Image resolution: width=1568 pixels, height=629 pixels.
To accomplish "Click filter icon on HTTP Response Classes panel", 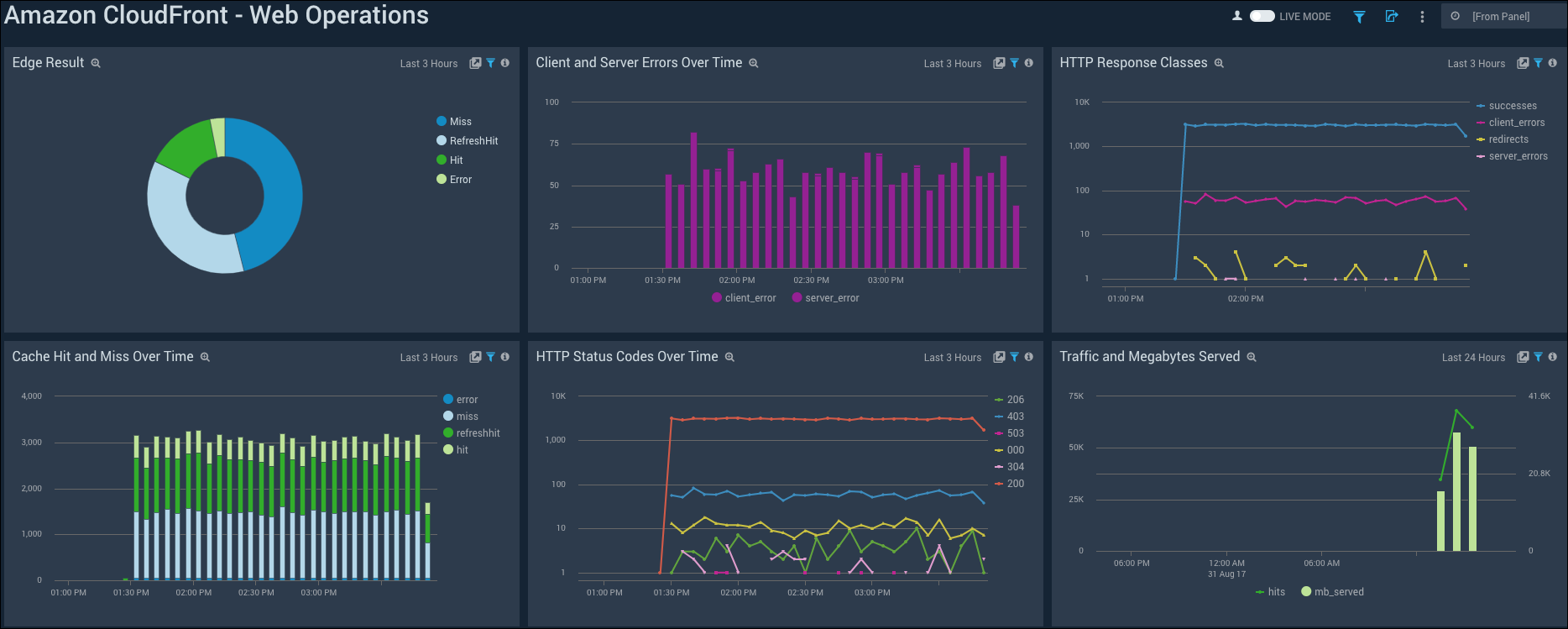I will click(x=1538, y=63).
